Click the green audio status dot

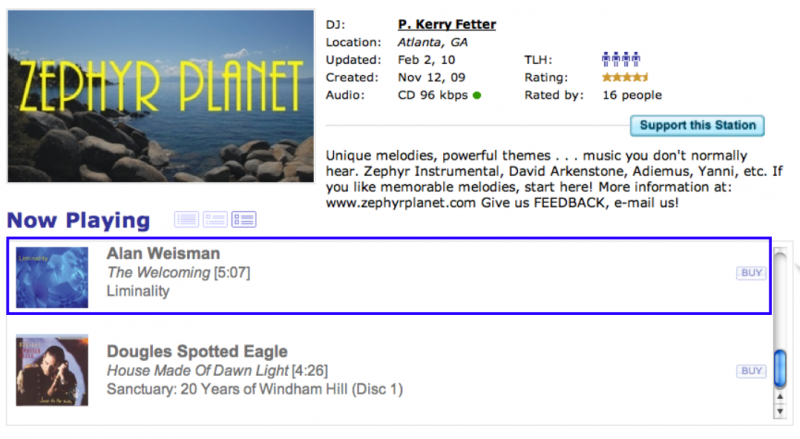[477, 96]
